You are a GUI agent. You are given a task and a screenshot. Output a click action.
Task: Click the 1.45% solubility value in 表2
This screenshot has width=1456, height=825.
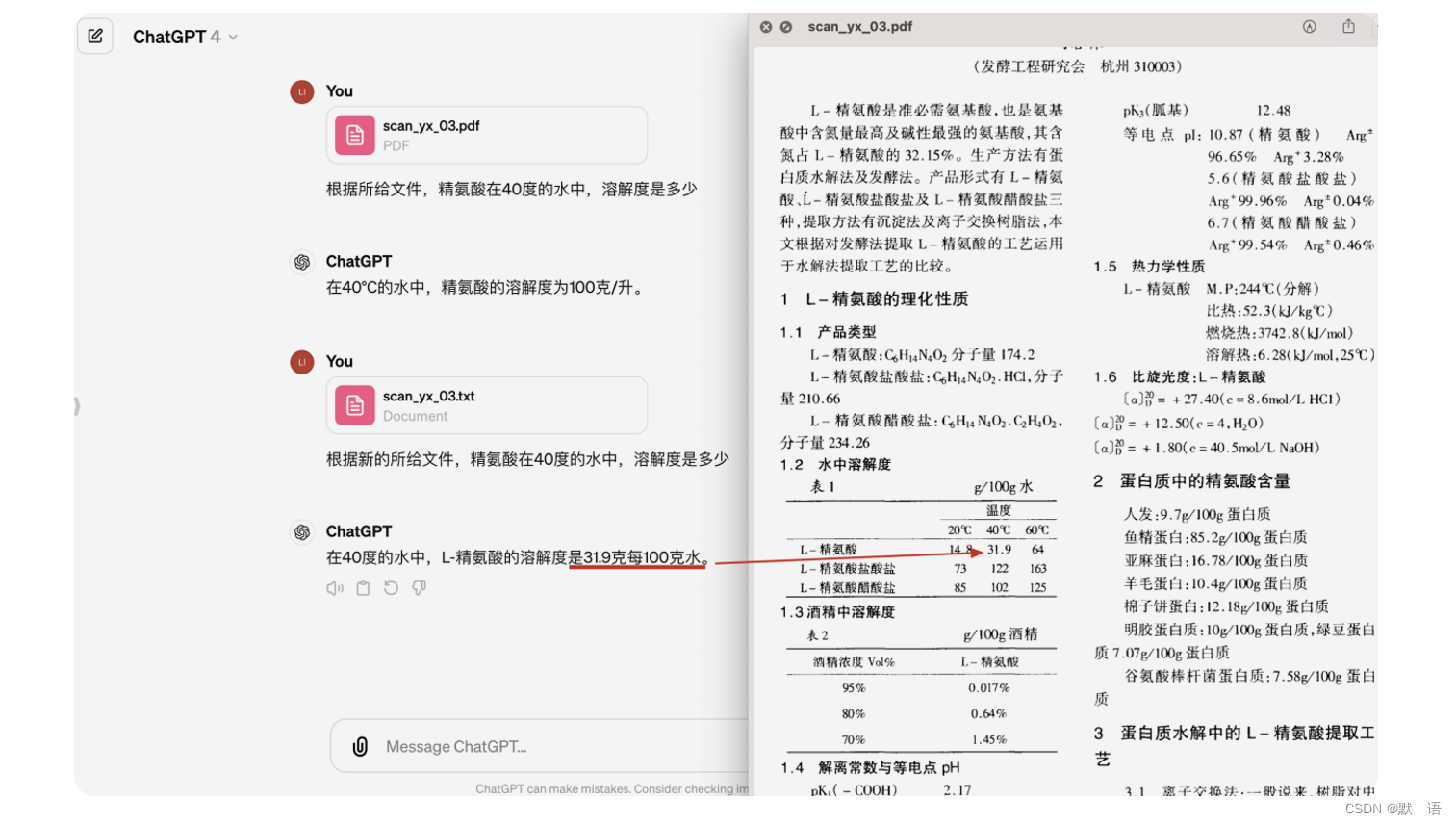989,740
